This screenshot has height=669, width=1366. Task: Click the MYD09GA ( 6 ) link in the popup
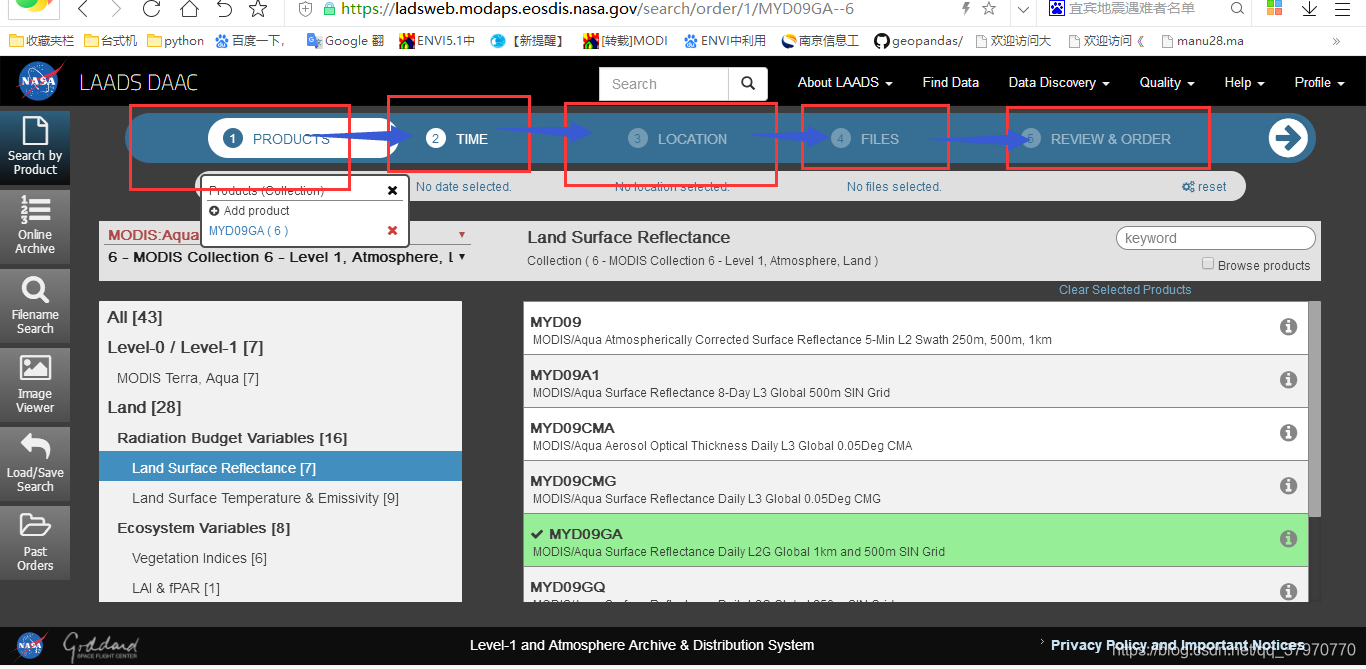[248, 231]
